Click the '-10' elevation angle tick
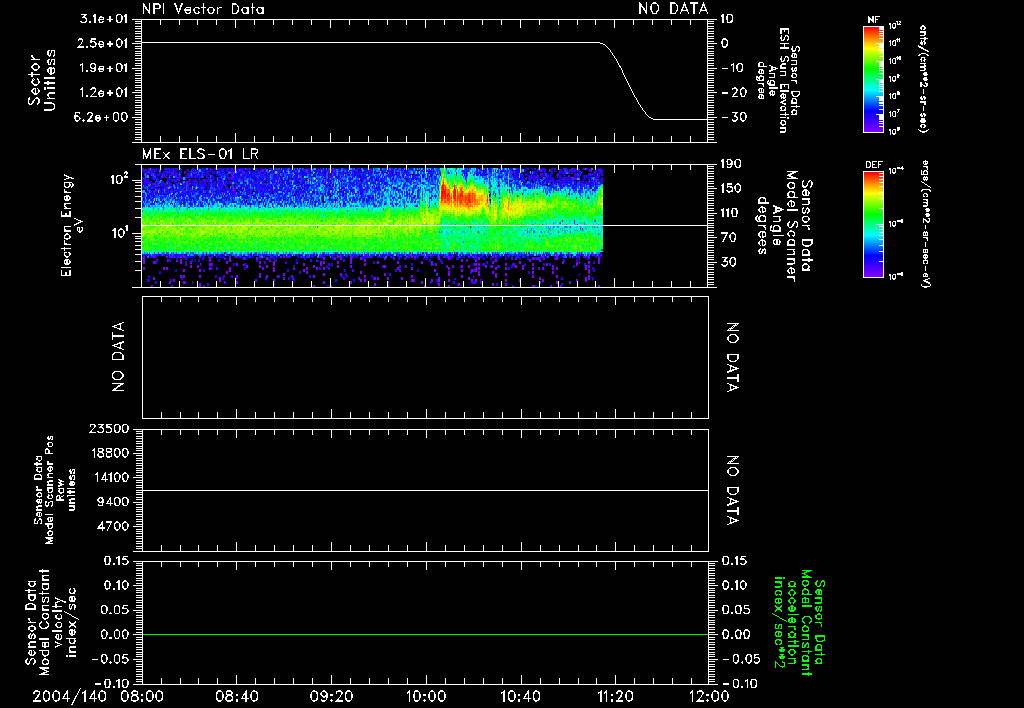The height and width of the screenshot is (708, 1024). click(x=733, y=68)
